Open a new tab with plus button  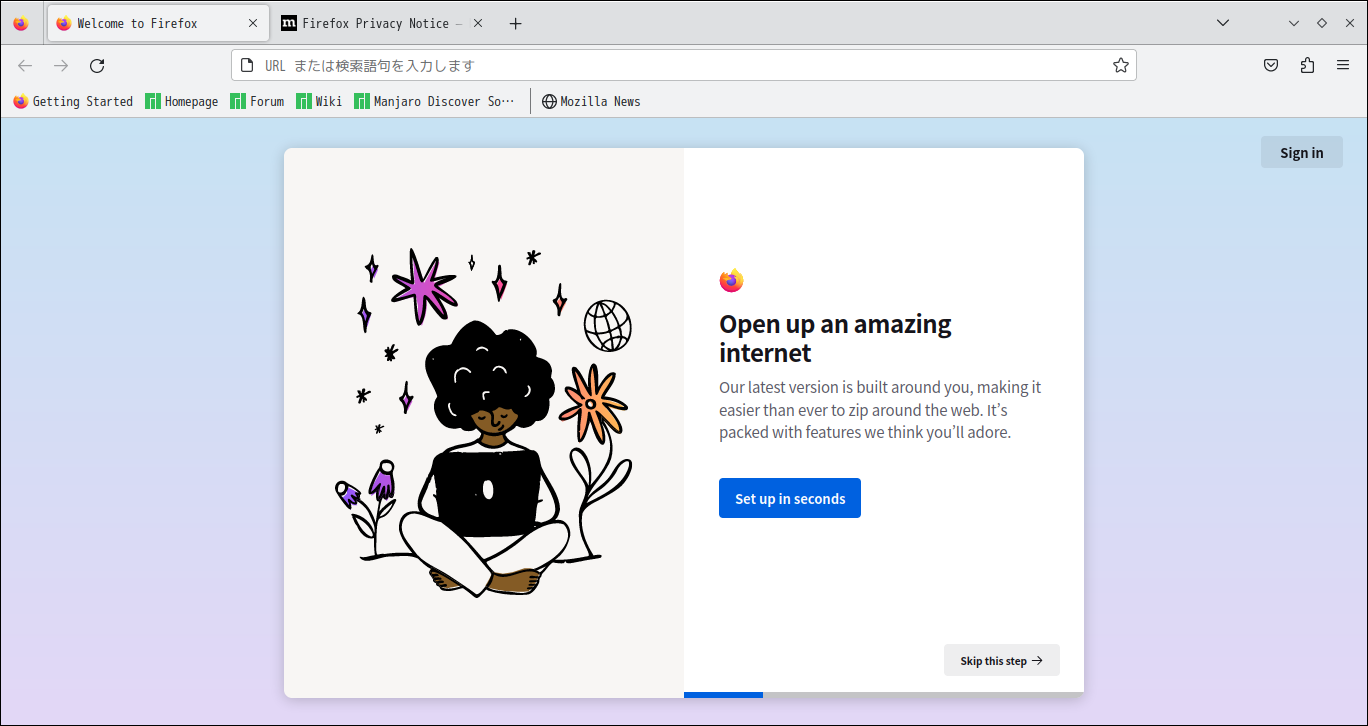tap(516, 23)
